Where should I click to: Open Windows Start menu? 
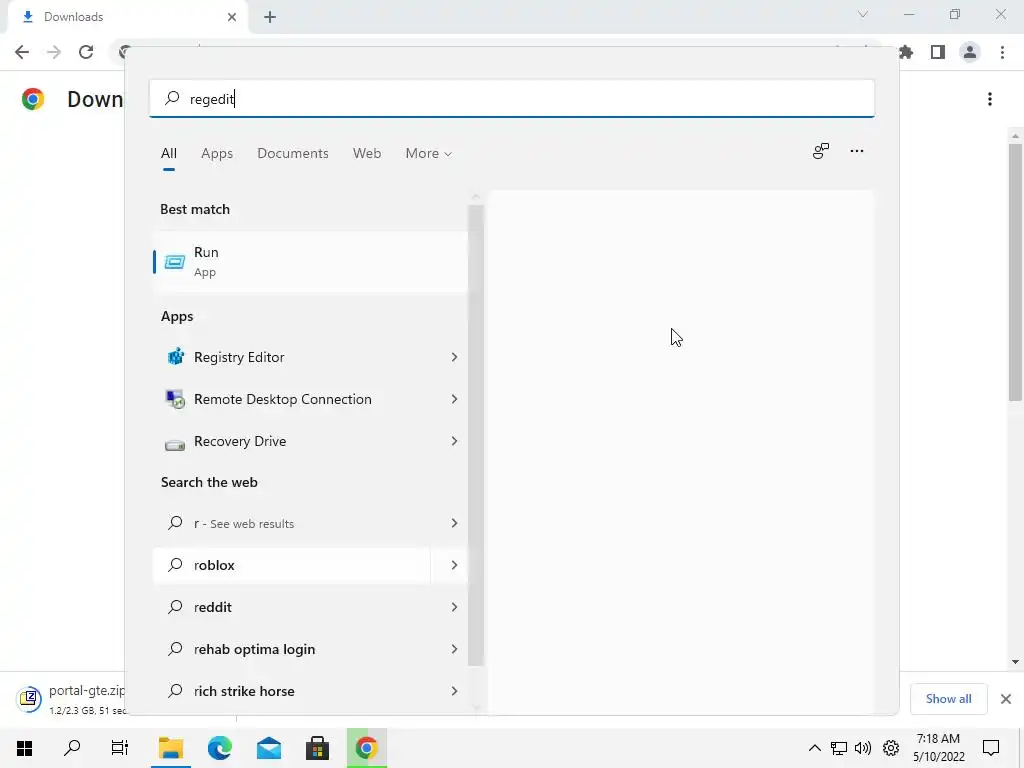click(24, 748)
